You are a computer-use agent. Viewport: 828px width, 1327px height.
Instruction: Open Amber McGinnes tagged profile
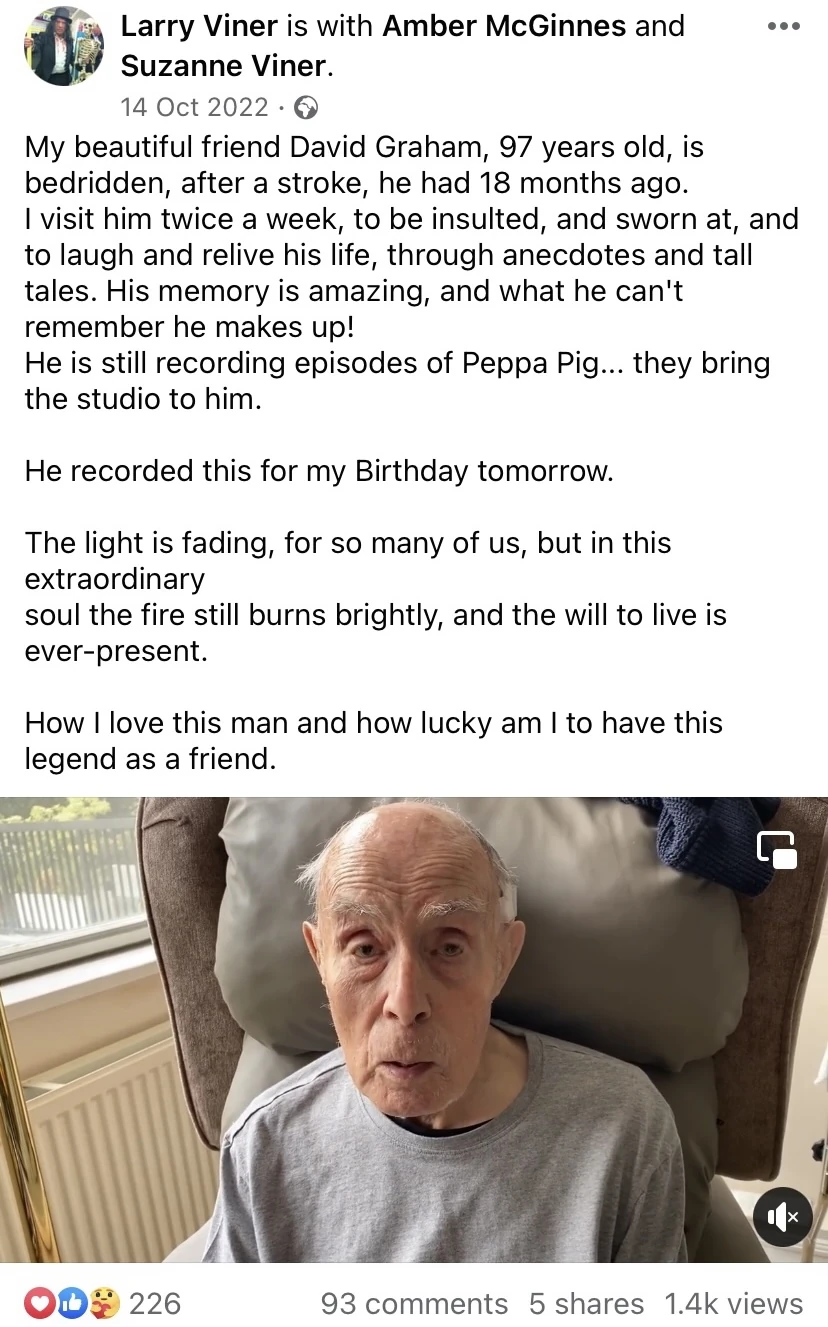[518, 26]
